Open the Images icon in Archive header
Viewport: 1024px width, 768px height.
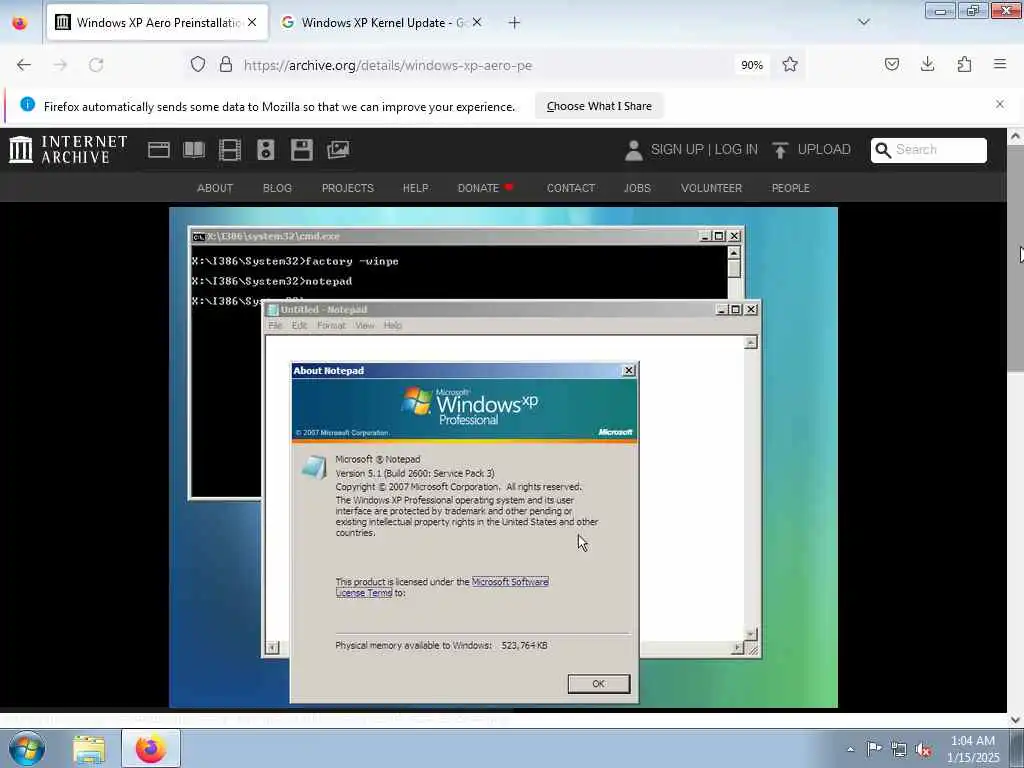(x=338, y=150)
